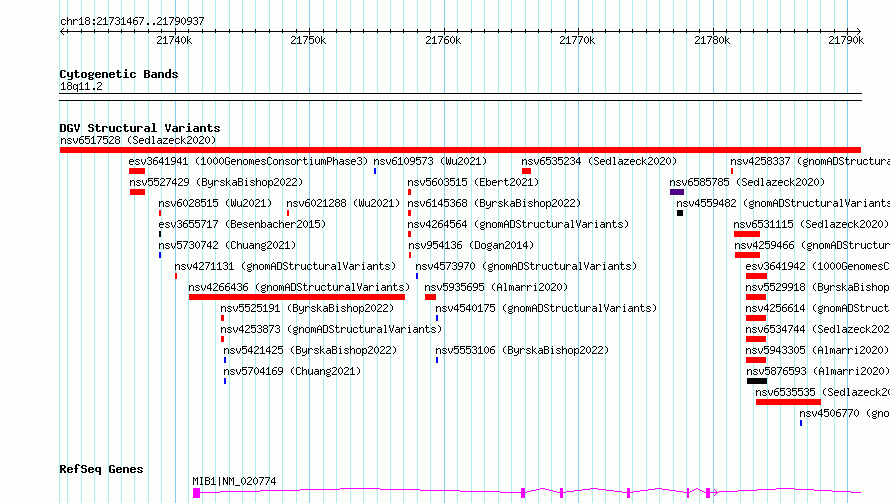Image resolution: width=890 pixels, height=503 pixels.
Task: Click the red bar under nsv6535535
Action: (788, 402)
